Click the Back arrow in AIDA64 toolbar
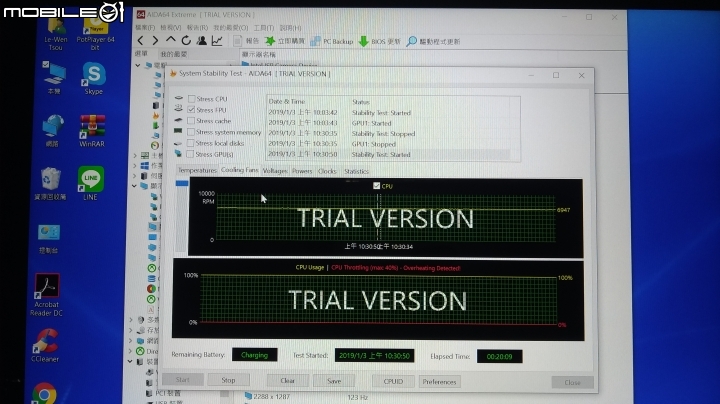Image resolution: width=720 pixels, height=404 pixels. [x=141, y=41]
